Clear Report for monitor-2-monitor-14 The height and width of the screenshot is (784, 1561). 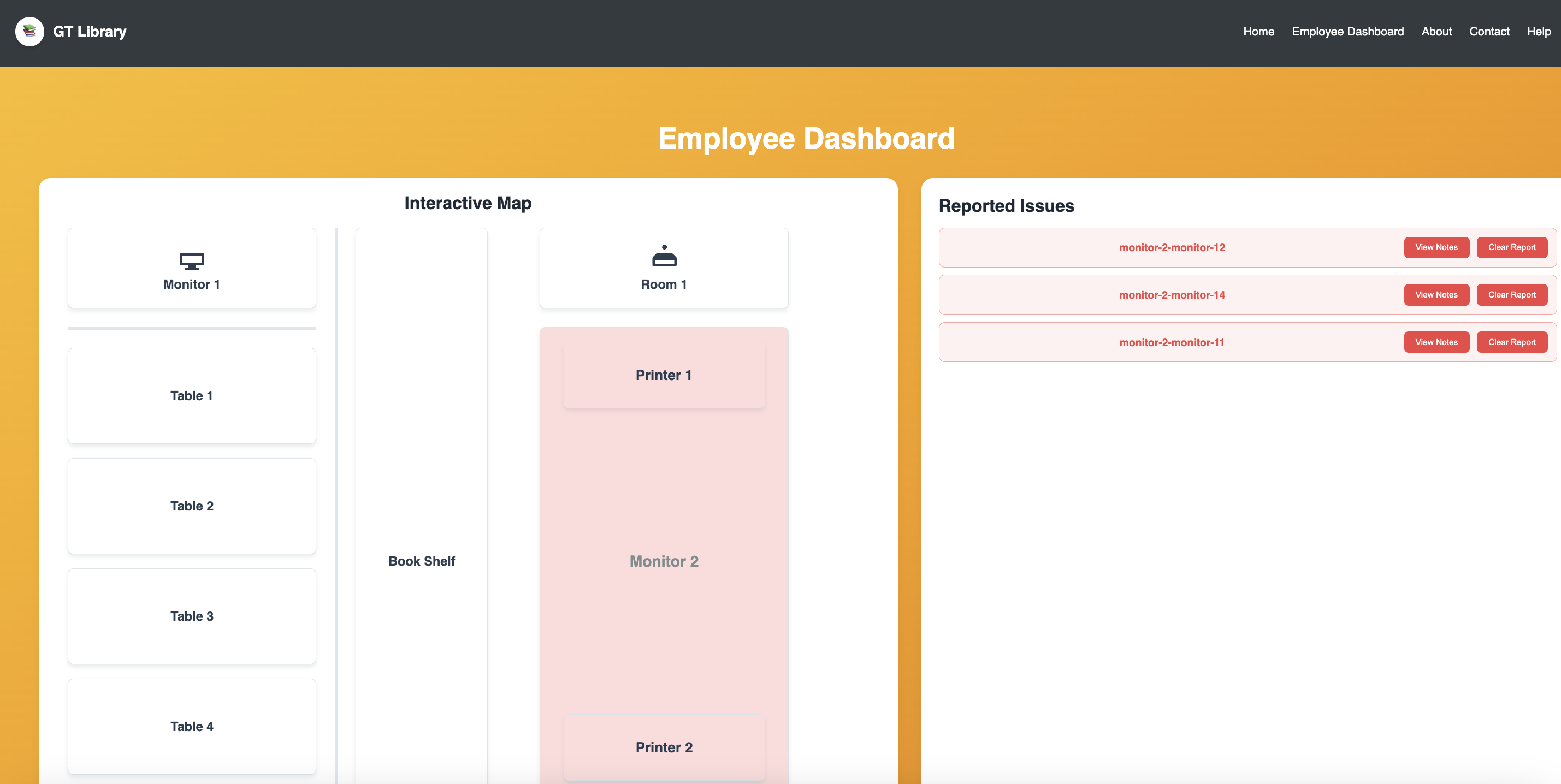(1511, 294)
